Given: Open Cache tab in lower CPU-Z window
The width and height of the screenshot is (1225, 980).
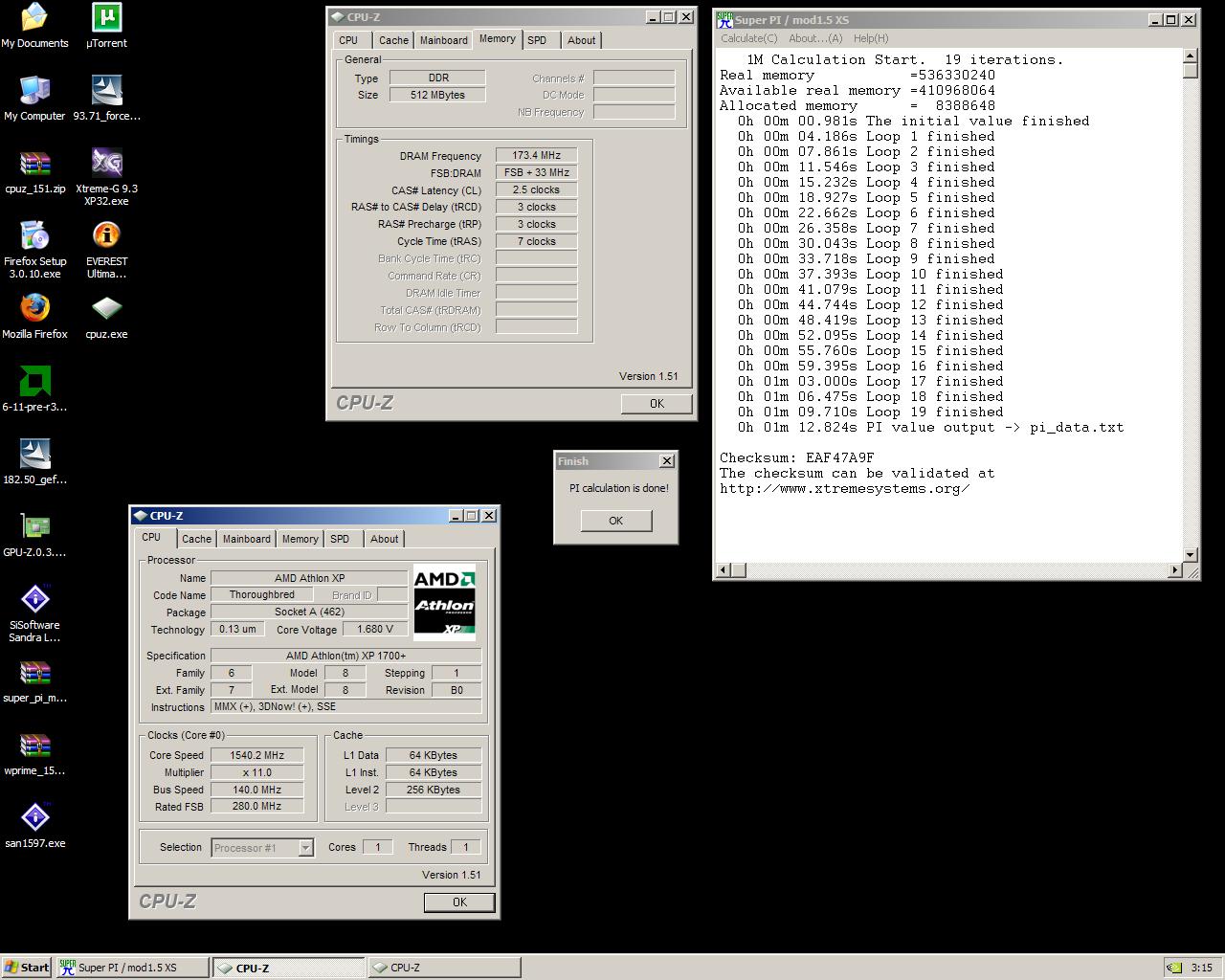Looking at the screenshot, I should click(196, 539).
